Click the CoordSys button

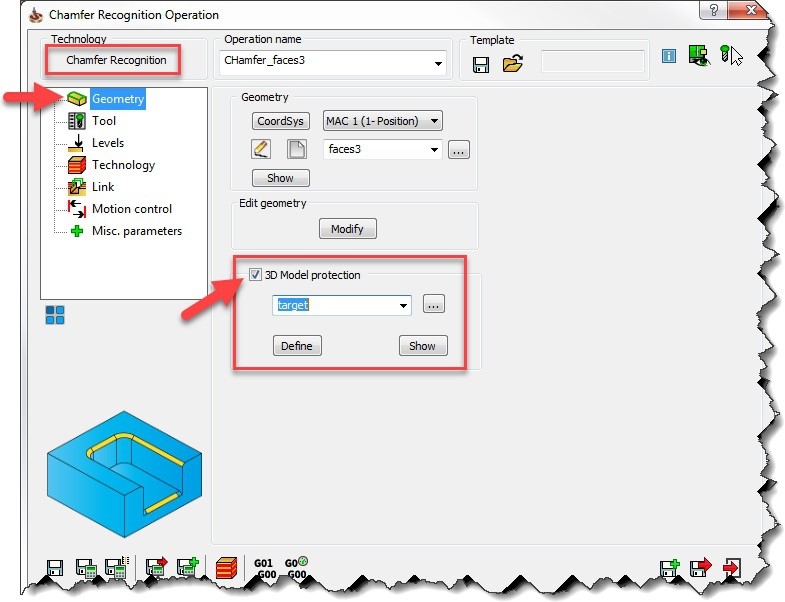[x=280, y=121]
